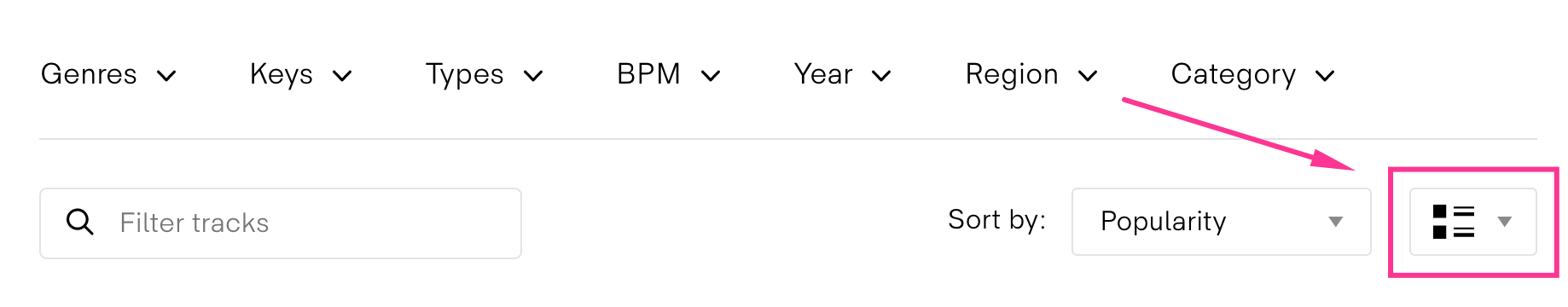Viewport: 1568px width, 307px height.
Task: Click the chevron next to Types
Action: coord(533,76)
